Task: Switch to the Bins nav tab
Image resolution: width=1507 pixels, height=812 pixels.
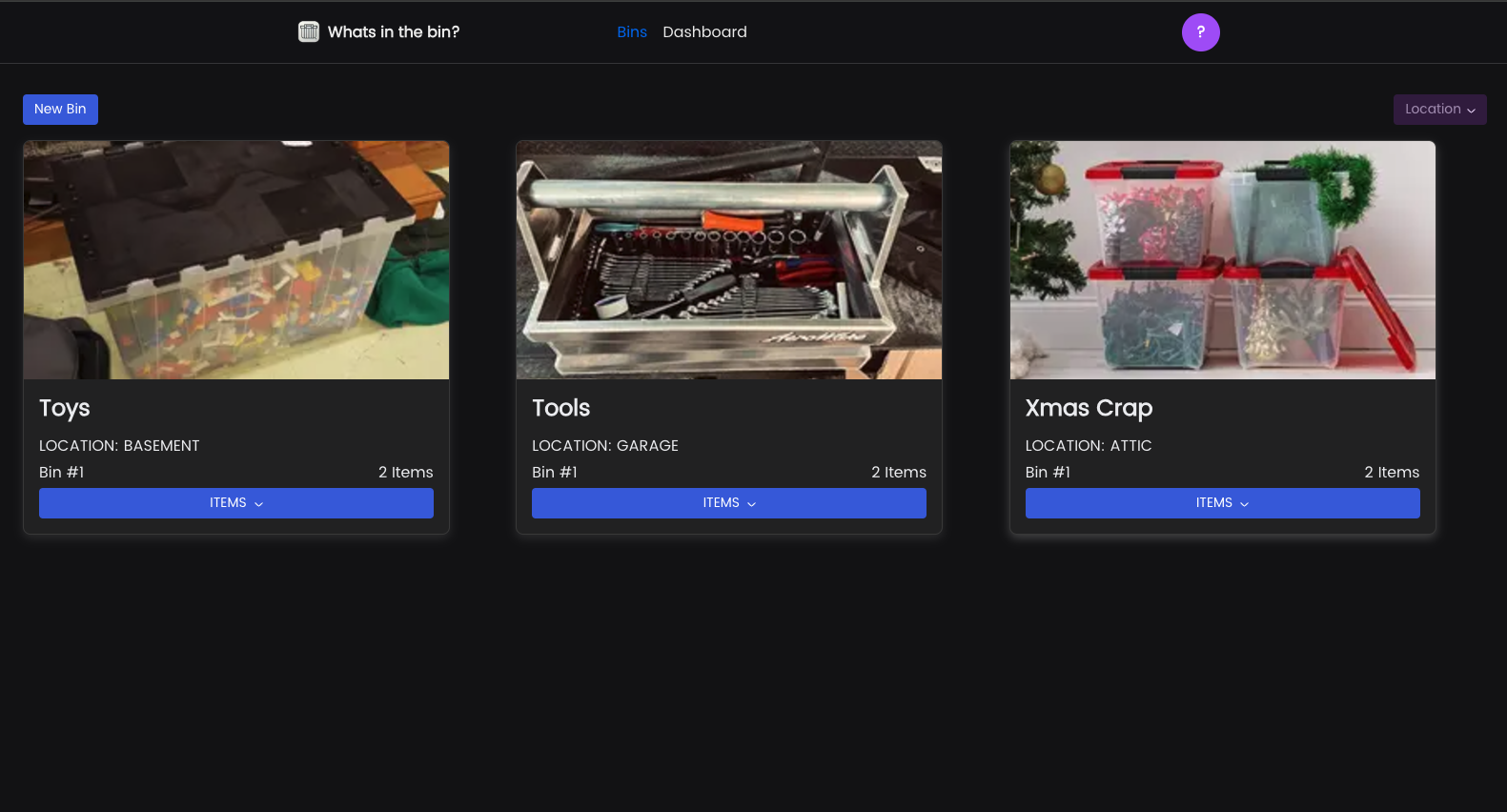Action: click(631, 32)
